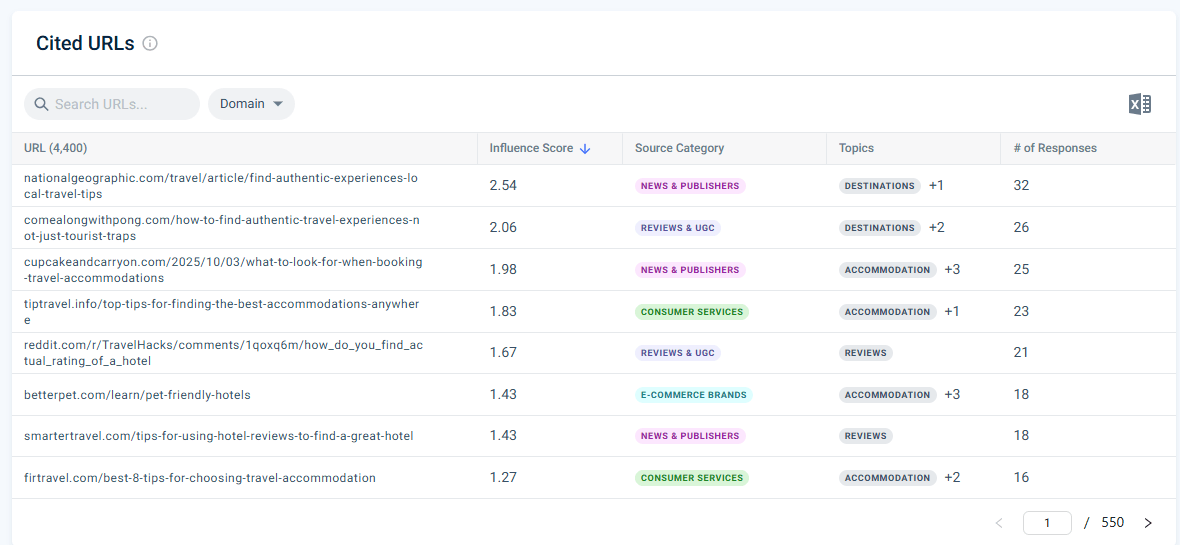
Task: Click News & Publishers tag in smartertravel row
Action: (690, 436)
